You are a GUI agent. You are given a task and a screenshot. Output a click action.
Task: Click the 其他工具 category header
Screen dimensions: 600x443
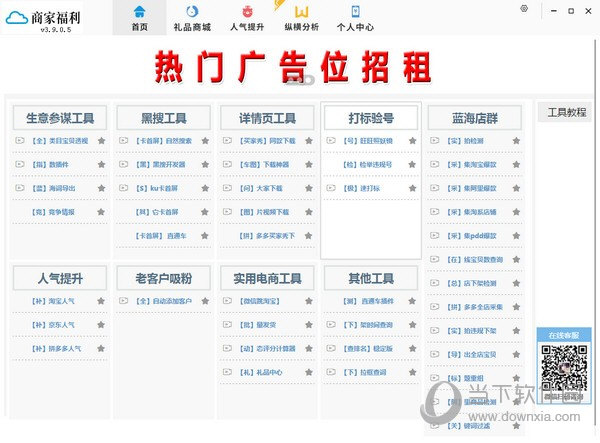point(371,279)
